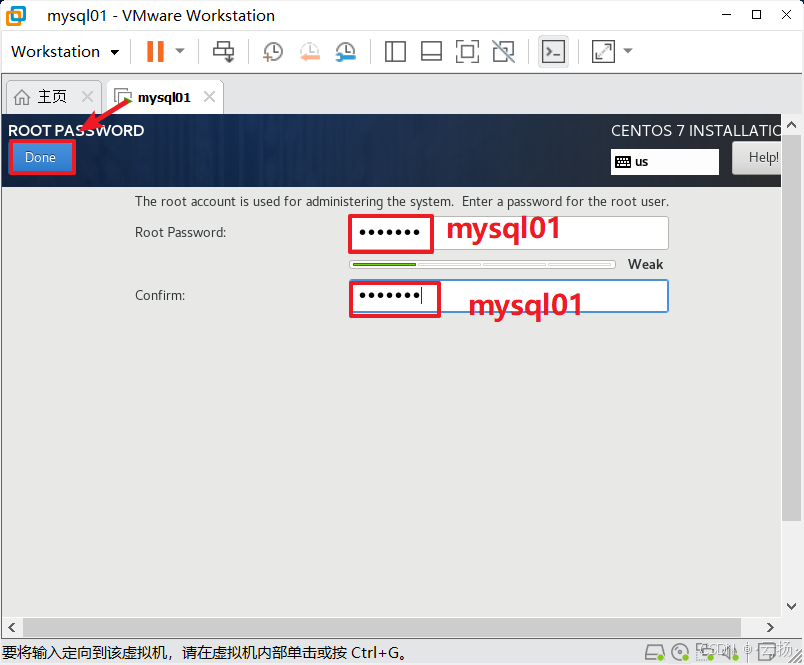Enter full screen mode

tap(467, 51)
